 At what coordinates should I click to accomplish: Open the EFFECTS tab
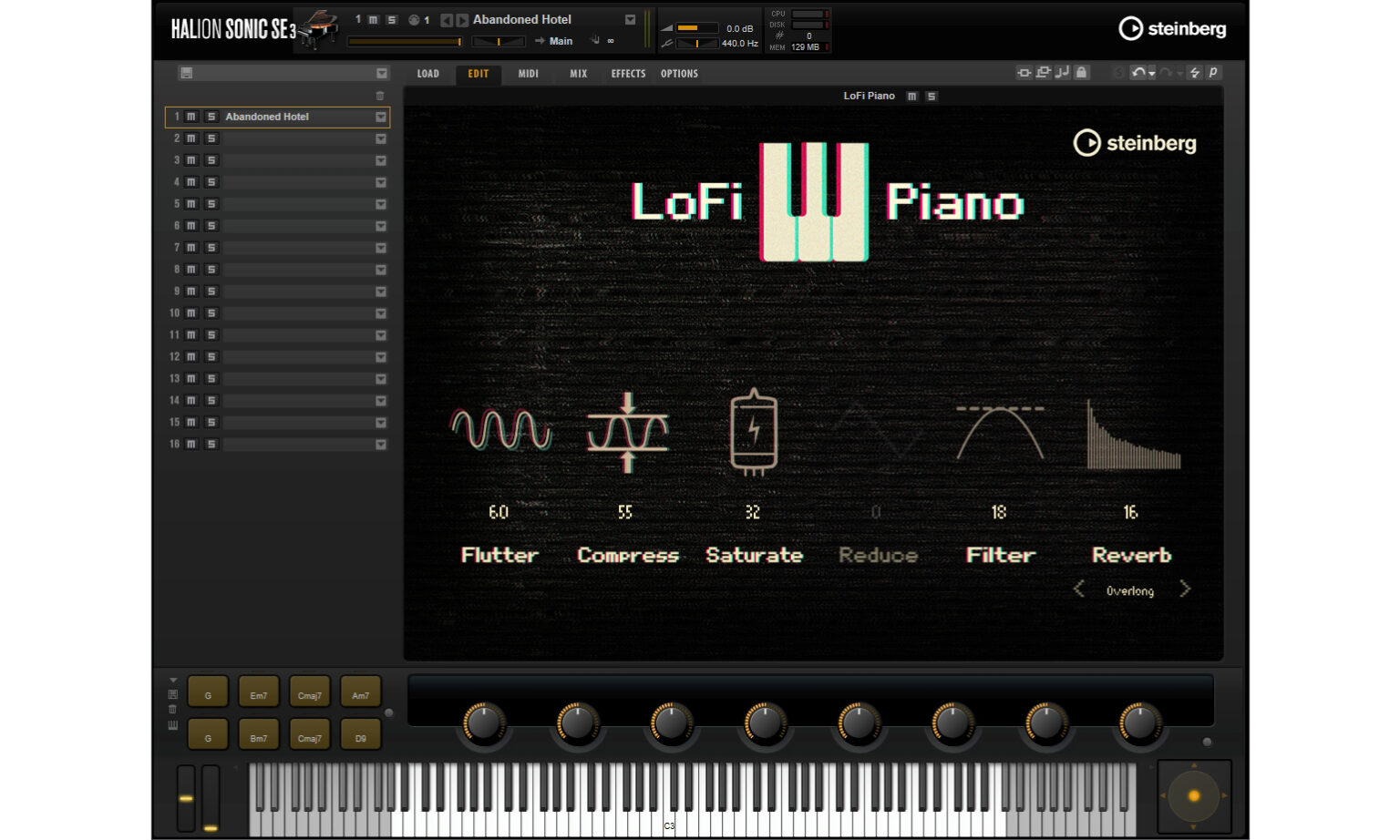coord(628,74)
